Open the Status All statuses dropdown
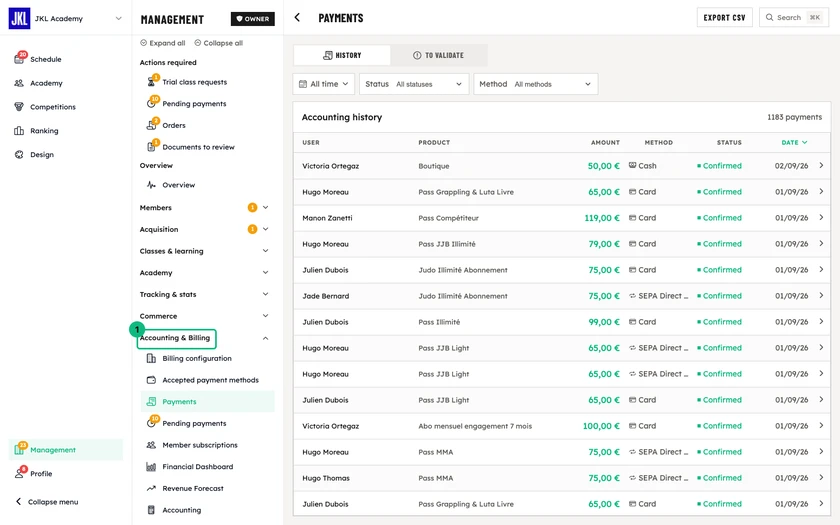The height and width of the screenshot is (525, 840). (414, 84)
